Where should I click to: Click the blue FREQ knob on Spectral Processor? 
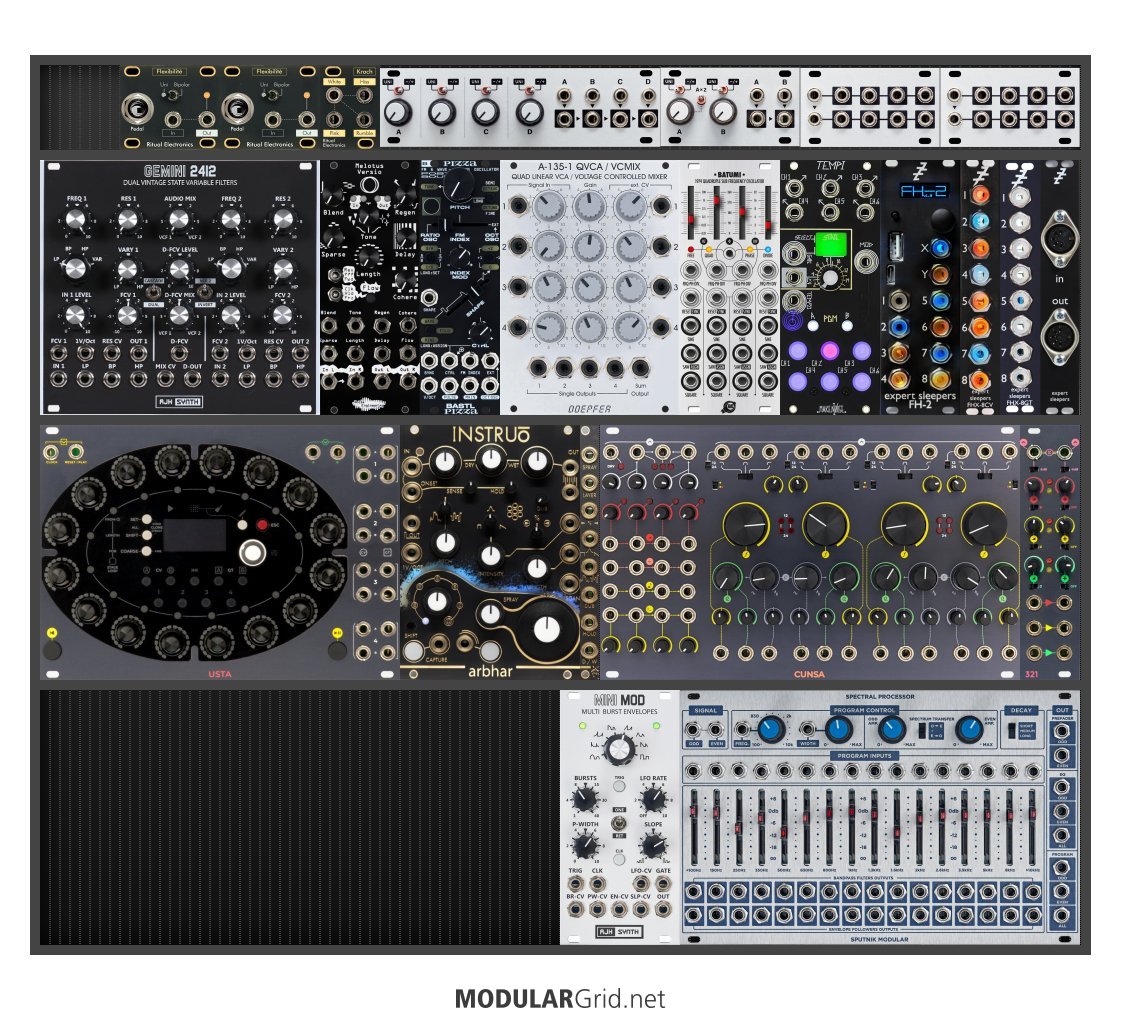[772, 729]
